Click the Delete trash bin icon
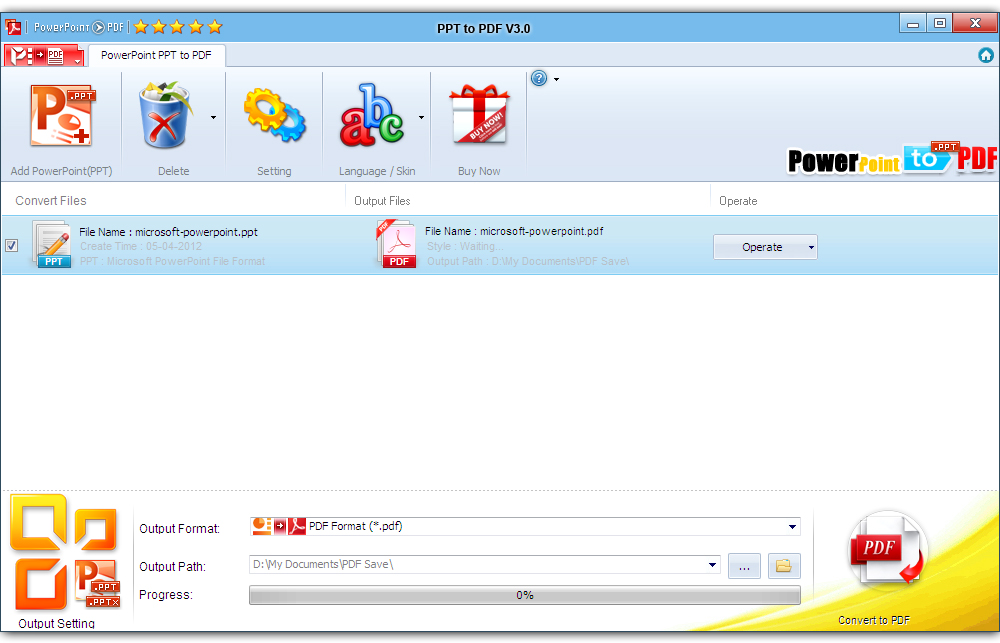1000x643 pixels. (x=165, y=115)
